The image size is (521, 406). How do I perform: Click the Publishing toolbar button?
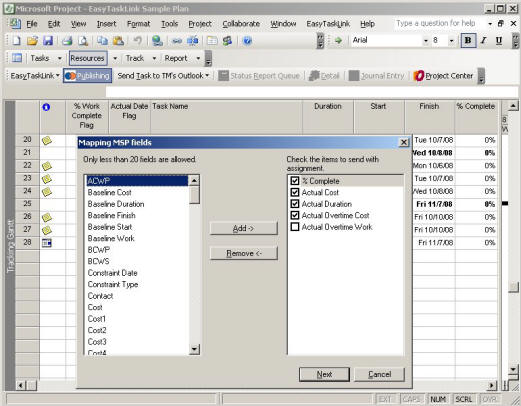87,76
